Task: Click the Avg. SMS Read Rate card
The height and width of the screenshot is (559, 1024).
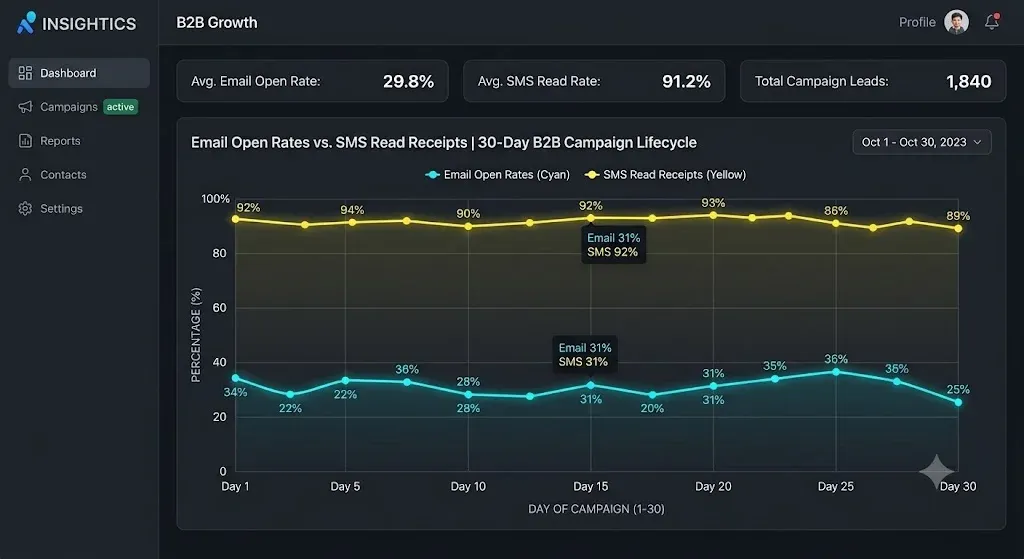Action: coord(594,81)
